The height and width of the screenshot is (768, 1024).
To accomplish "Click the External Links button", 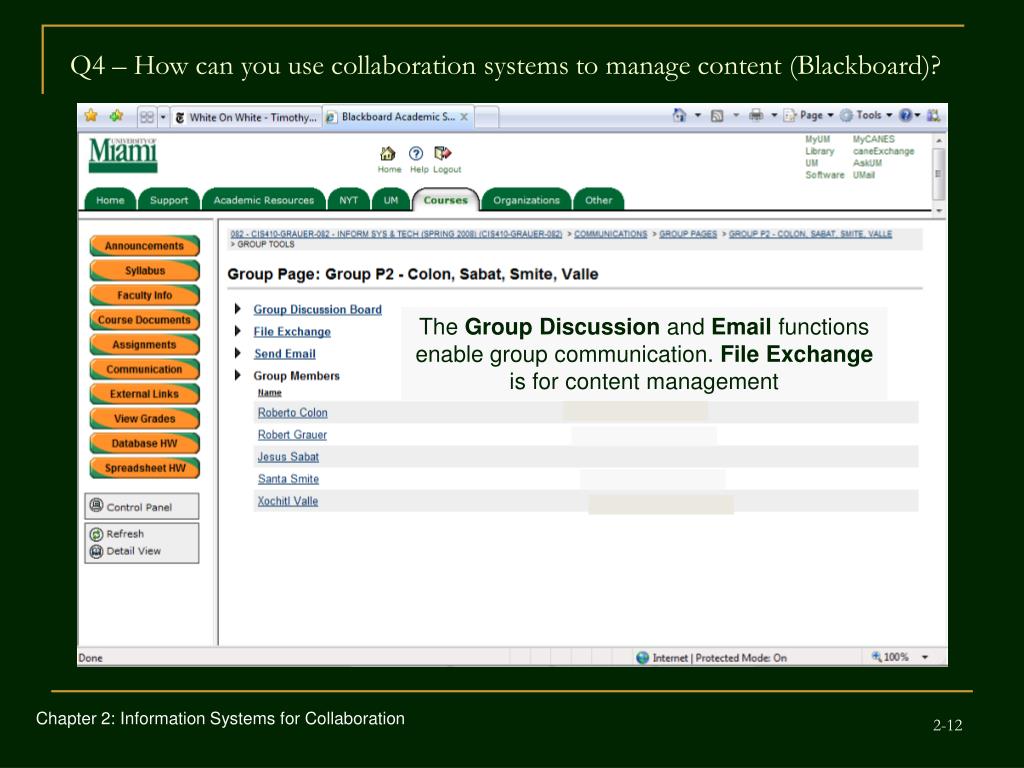I will [x=144, y=394].
